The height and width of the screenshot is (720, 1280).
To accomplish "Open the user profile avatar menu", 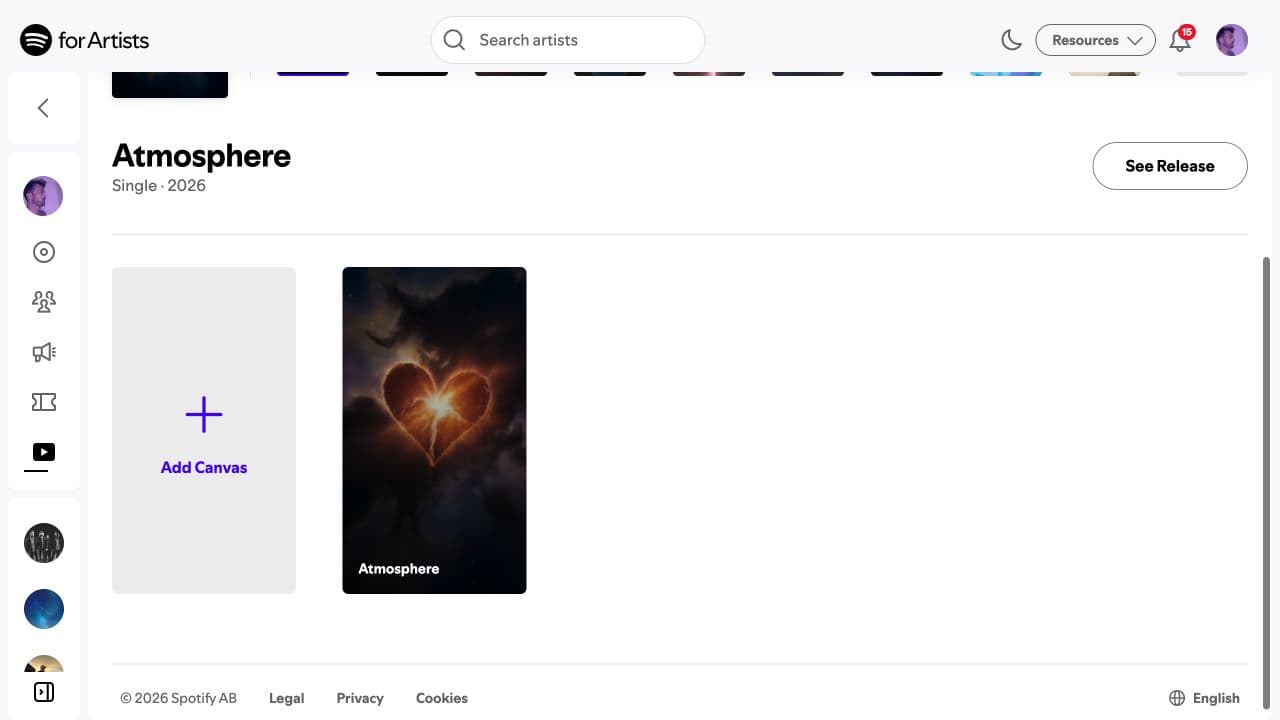I will [x=1232, y=40].
